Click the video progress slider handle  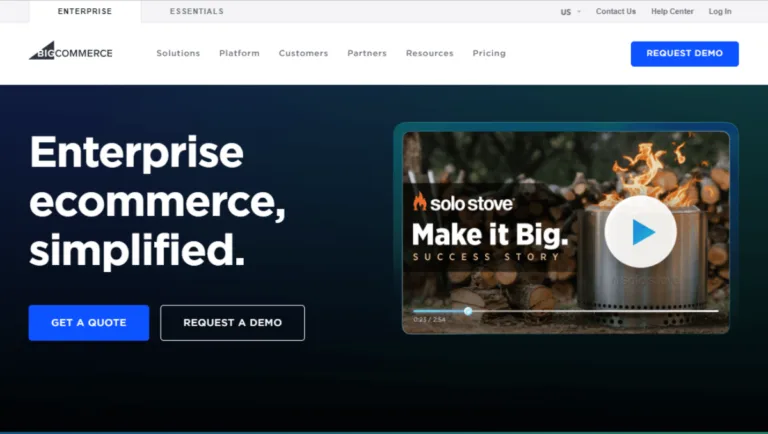(468, 311)
